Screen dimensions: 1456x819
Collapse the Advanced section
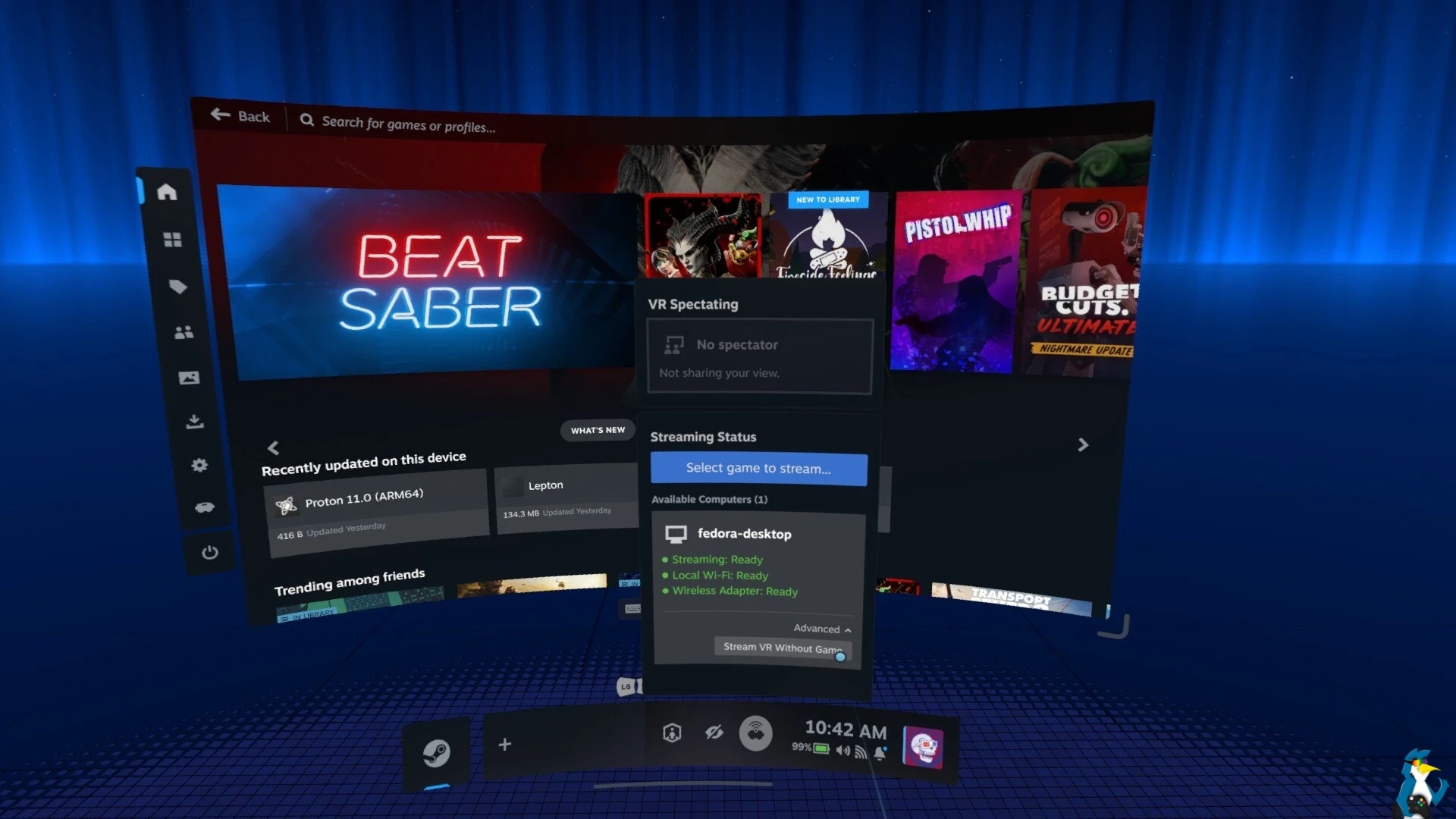(822, 629)
